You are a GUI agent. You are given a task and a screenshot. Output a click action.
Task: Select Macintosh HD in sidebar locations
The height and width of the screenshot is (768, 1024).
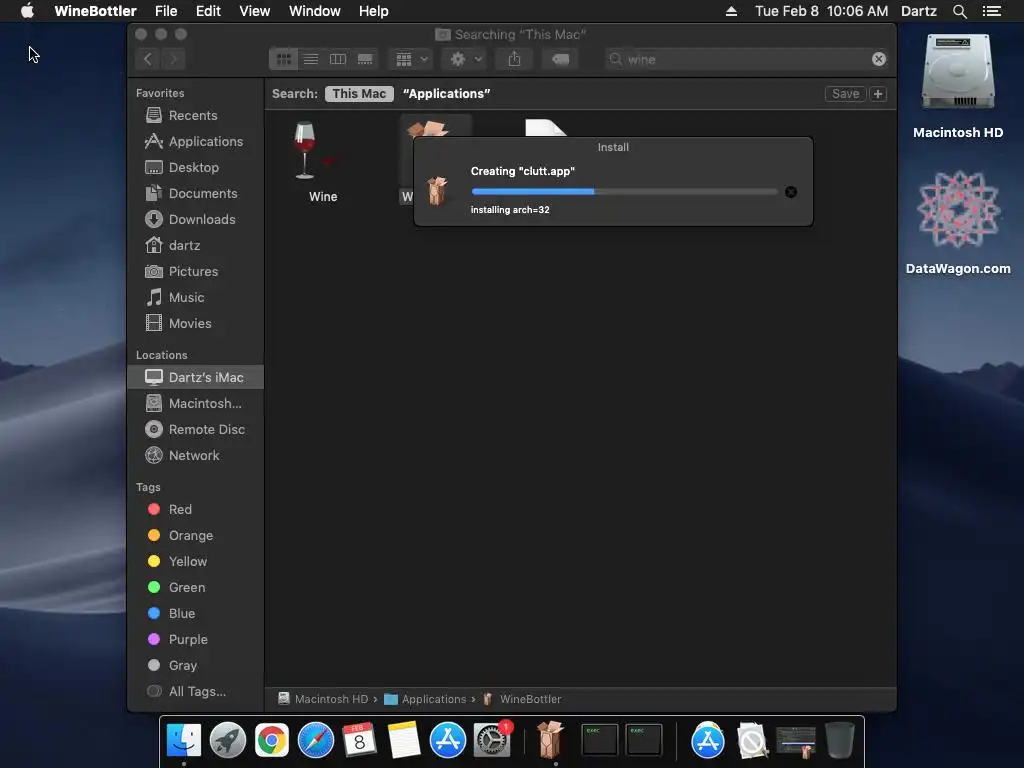click(x=194, y=404)
